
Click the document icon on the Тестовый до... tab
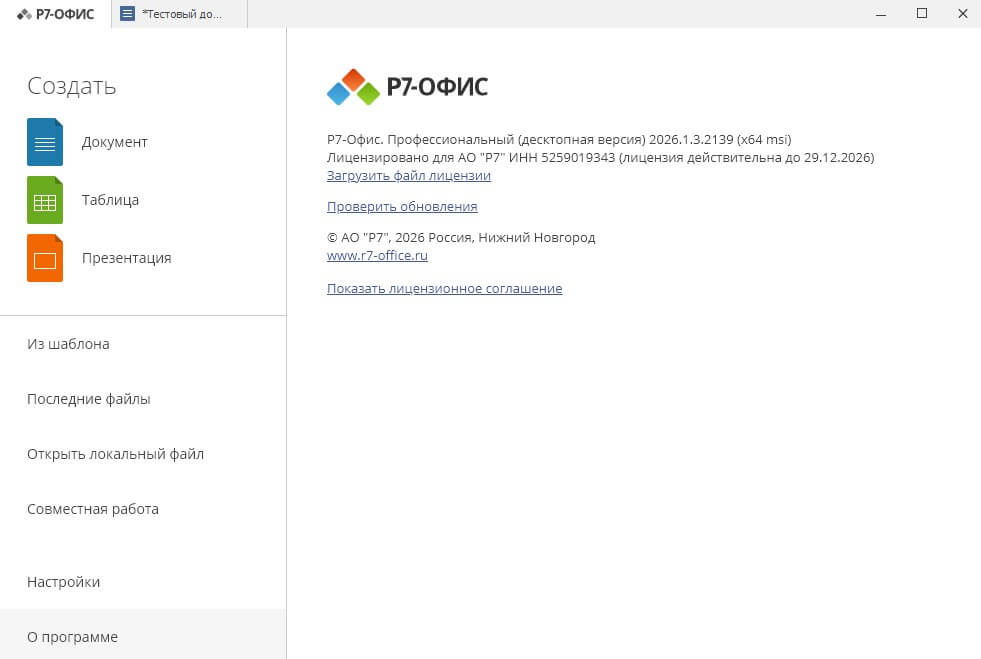pyautogui.click(x=127, y=14)
